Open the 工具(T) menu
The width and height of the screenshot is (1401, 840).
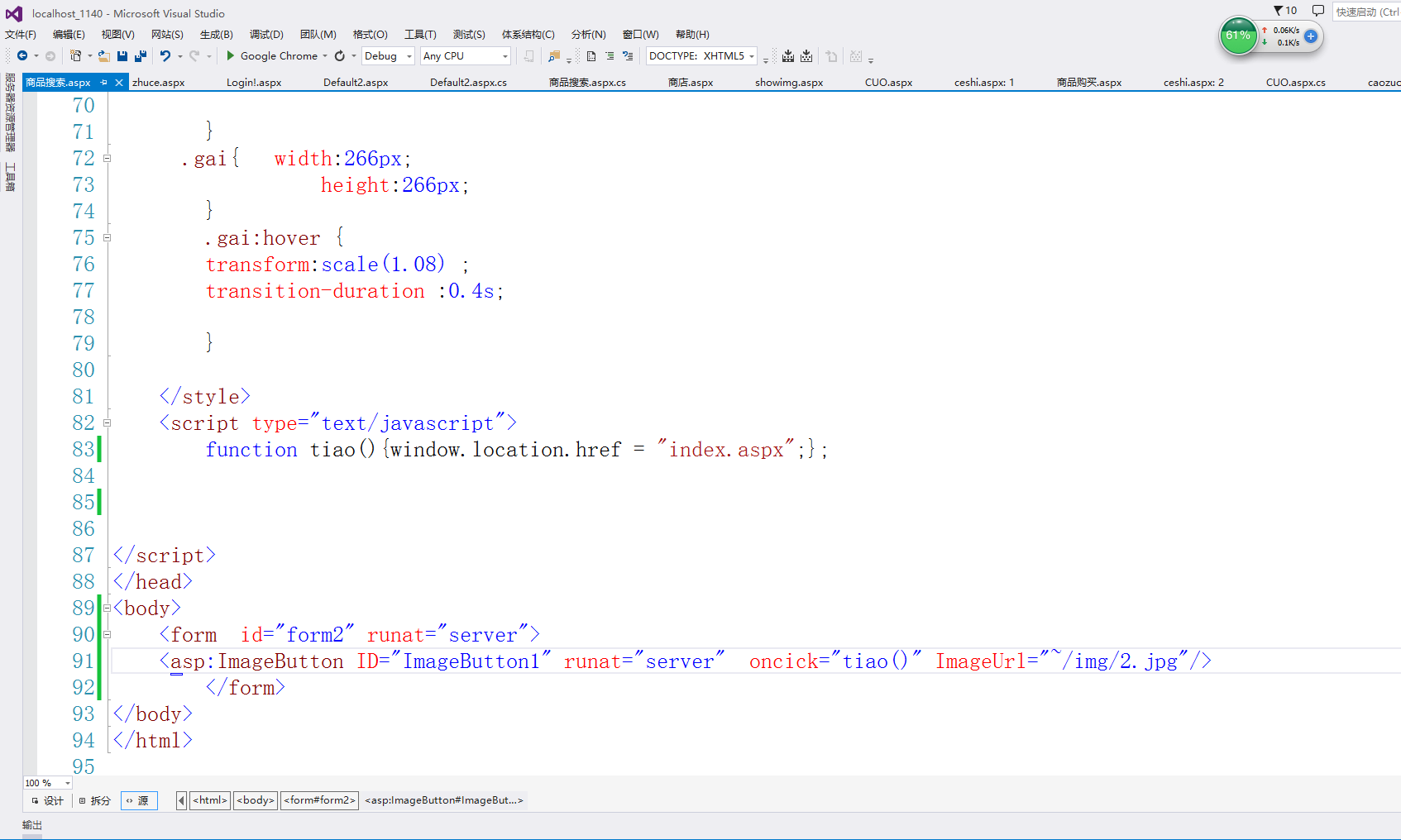(420, 35)
